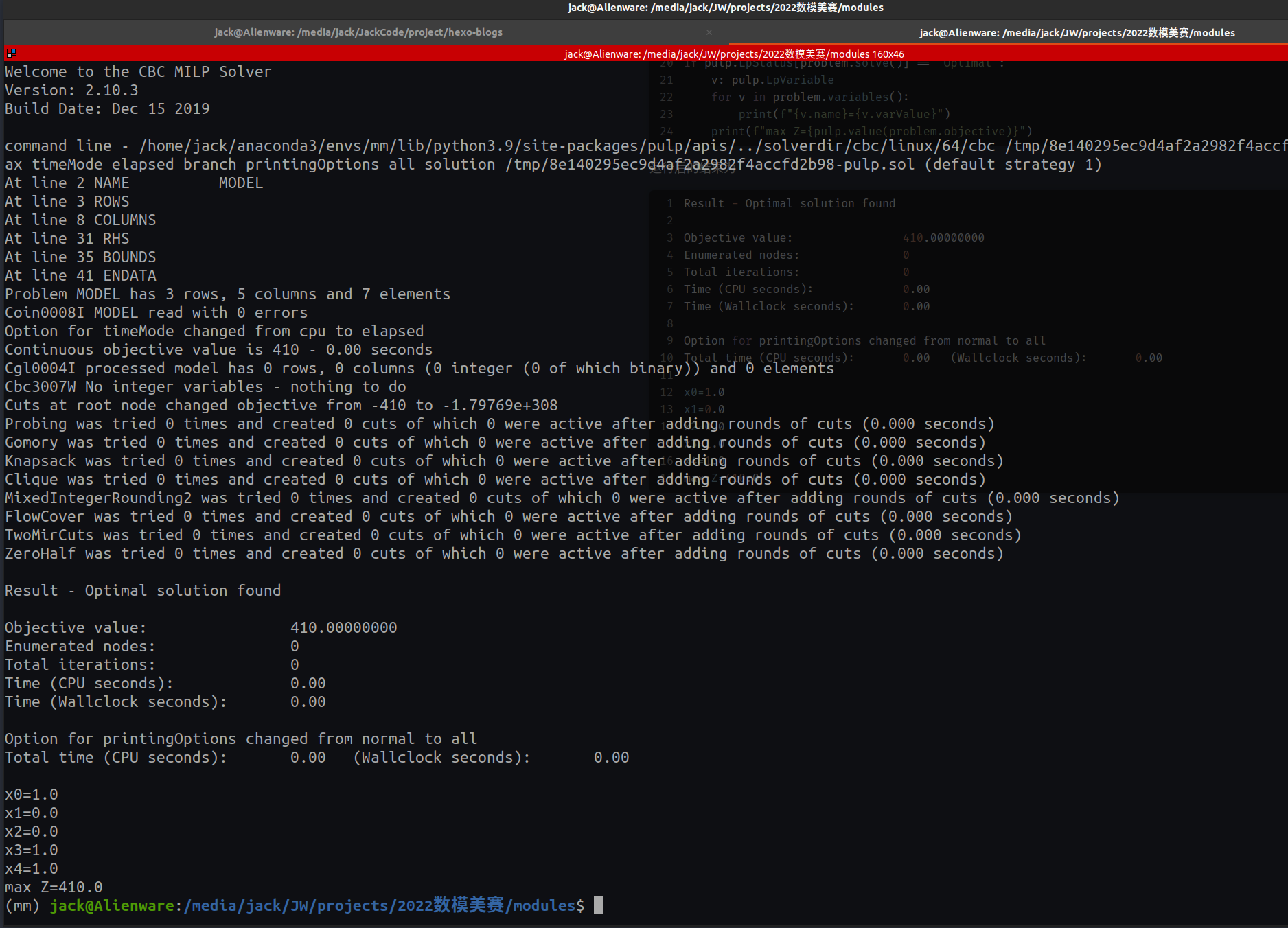Image resolution: width=1288 pixels, height=928 pixels.
Task: Click the 'x0=1.0' output line
Action: 32,795
